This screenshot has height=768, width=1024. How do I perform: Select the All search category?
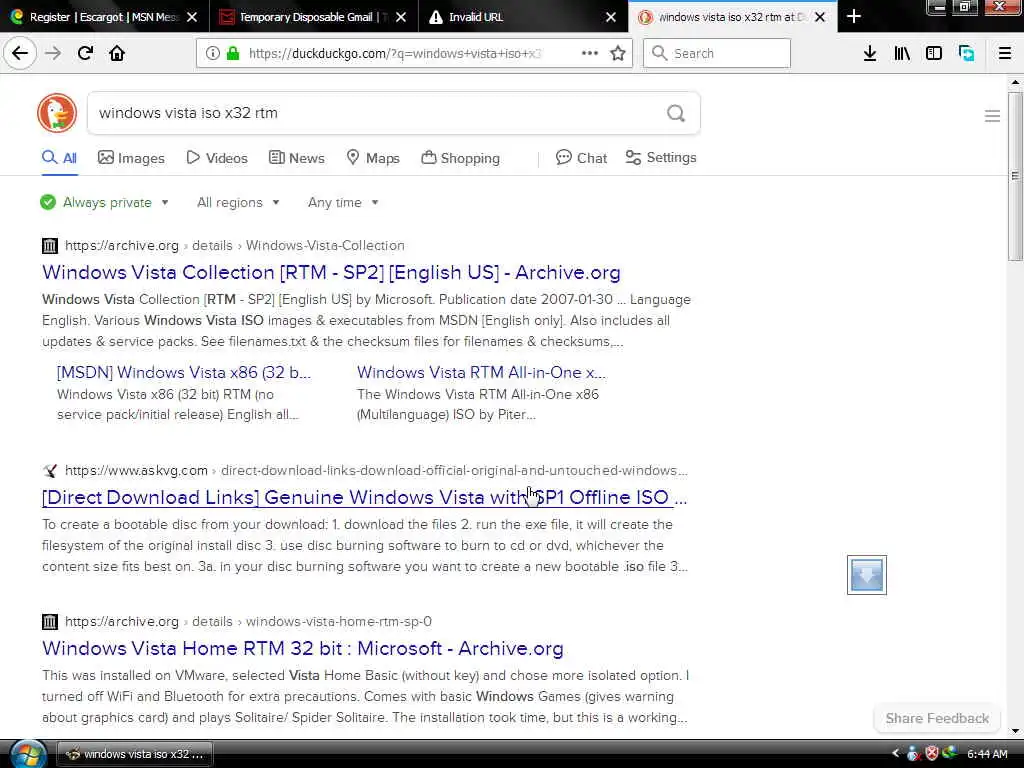(x=59, y=158)
